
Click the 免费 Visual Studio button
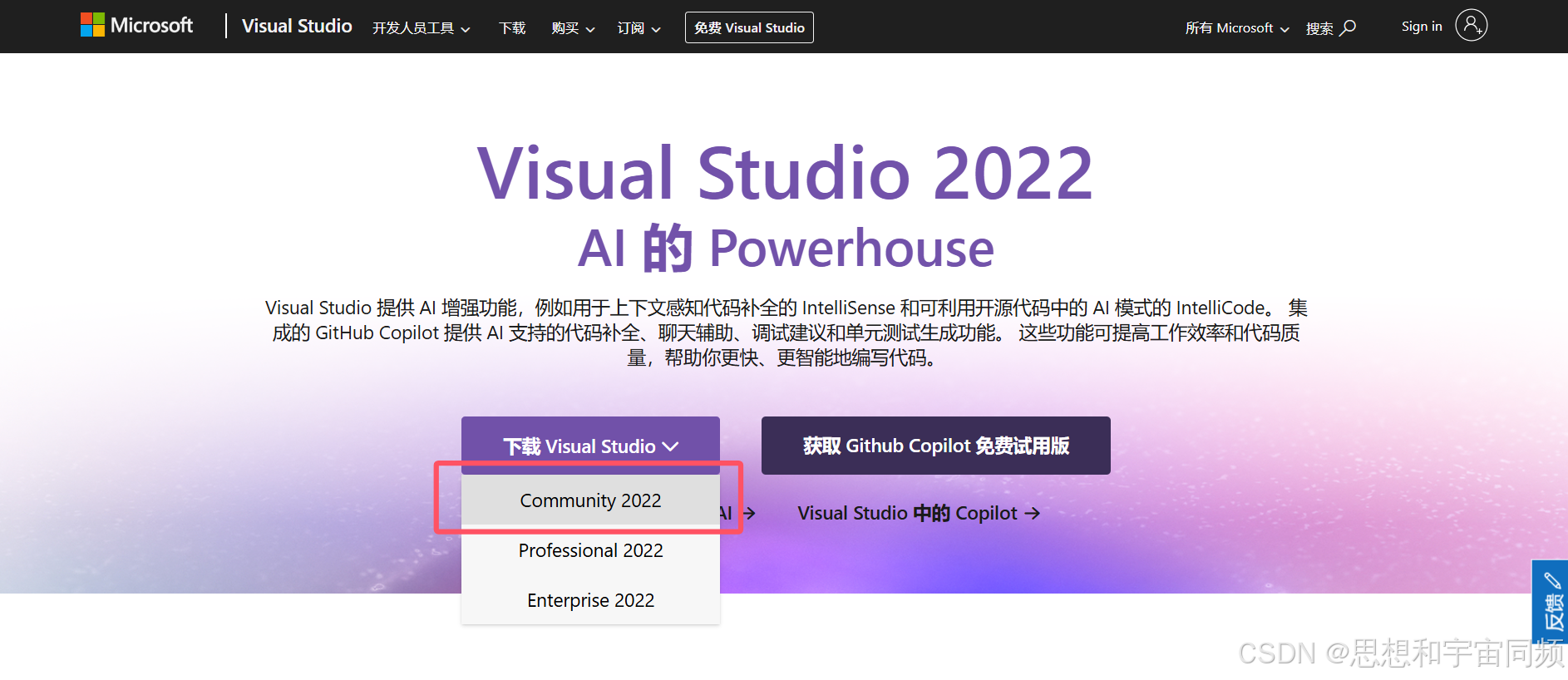[749, 27]
